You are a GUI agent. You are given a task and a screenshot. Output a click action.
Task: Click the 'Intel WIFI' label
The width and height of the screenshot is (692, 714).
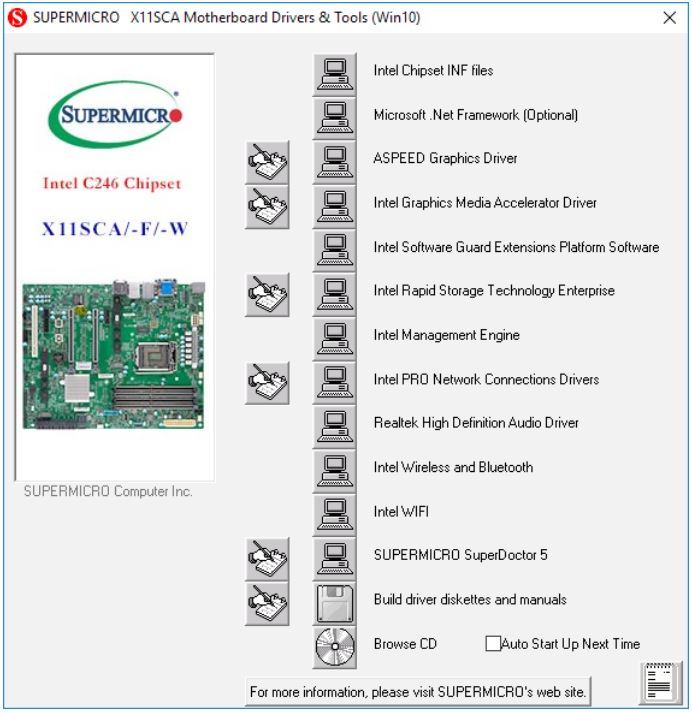(x=401, y=511)
